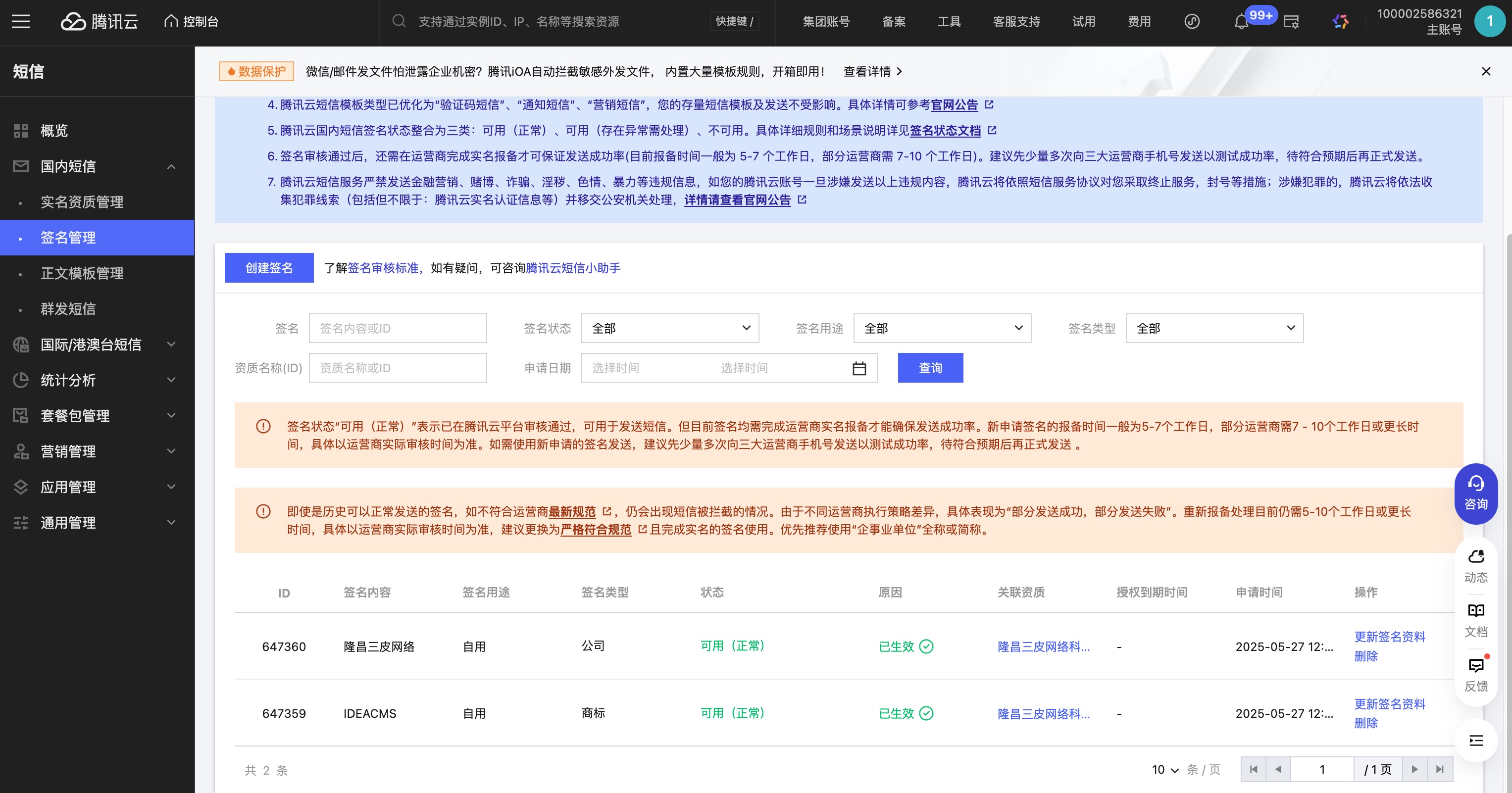Click the colorful AI assistant icon
The image size is (1512, 793).
tap(1341, 22)
